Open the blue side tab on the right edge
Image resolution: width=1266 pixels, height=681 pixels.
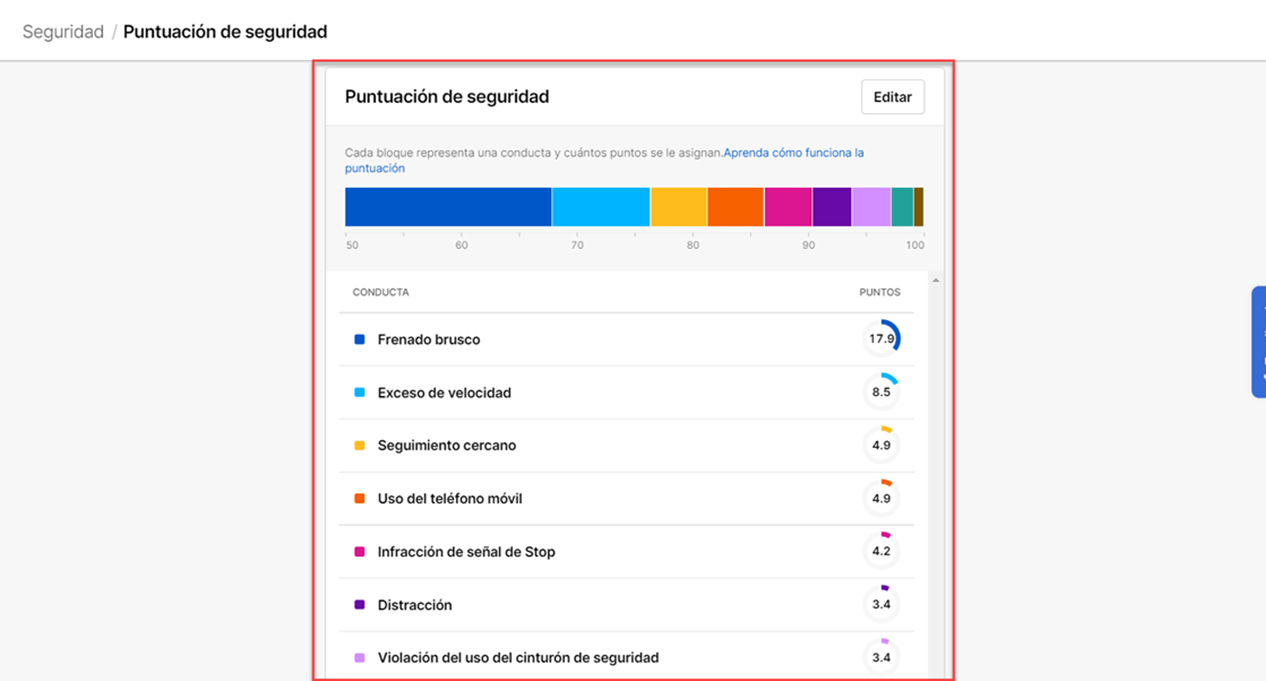(x=1259, y=342)
